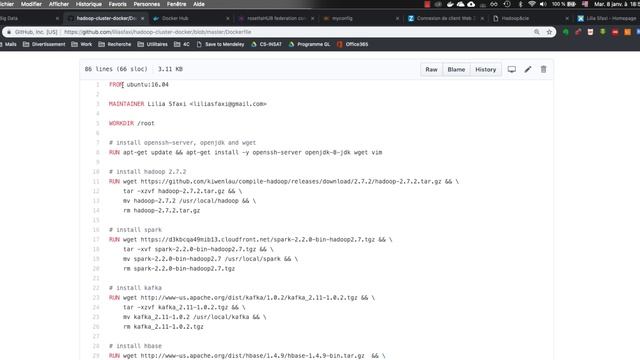
Task: Open the 4C bookmark folder
Action: click(x=182, y=44)
